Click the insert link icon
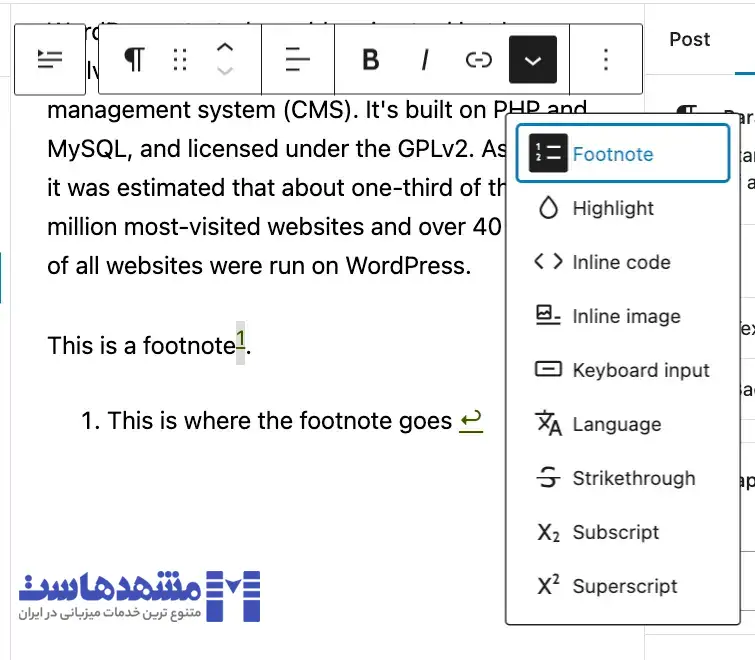The width and height of the screenshot is (755, 660). 479,60
